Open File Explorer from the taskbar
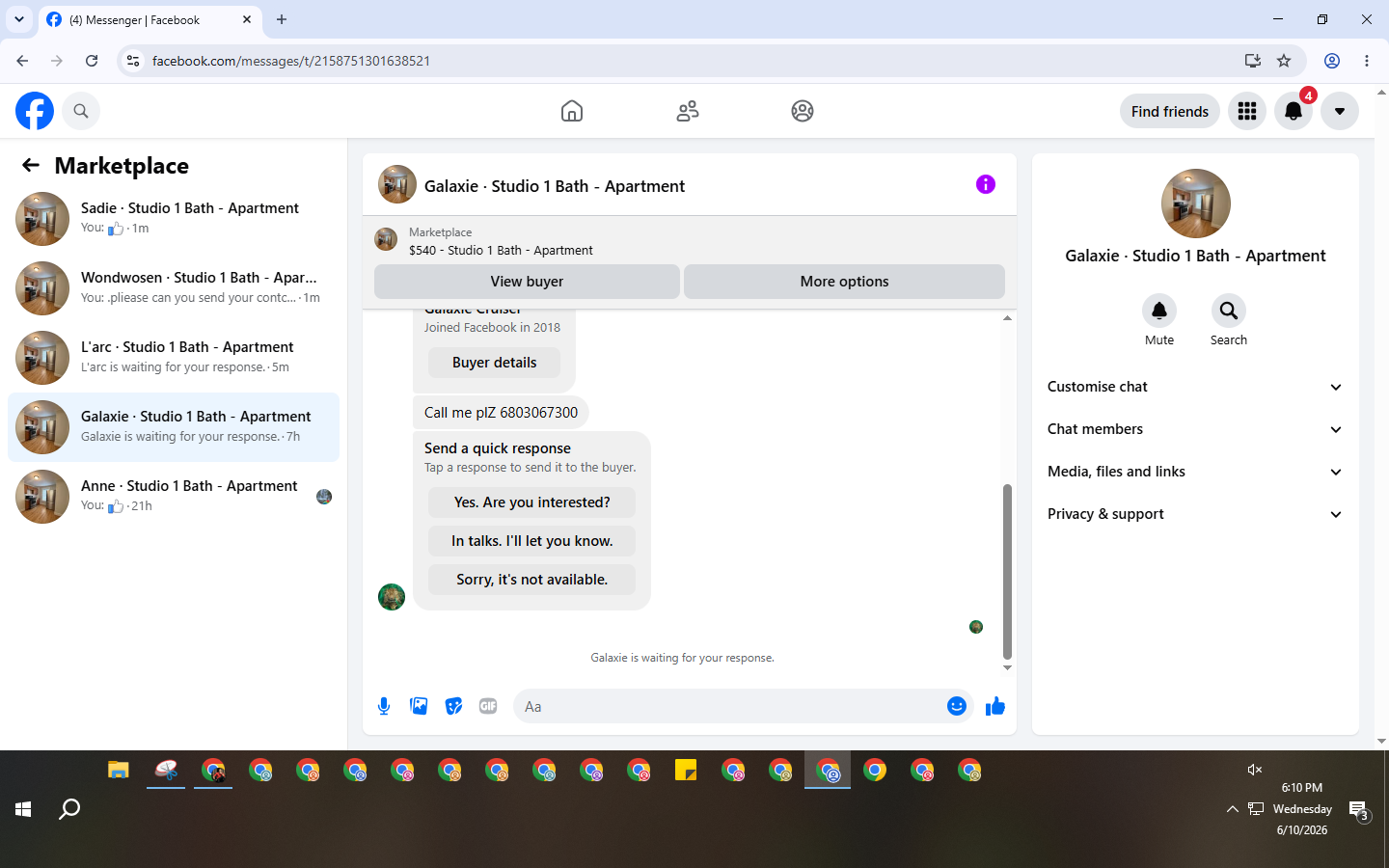The height and width of the screenshot is (868, 1389). pos(119,770)
